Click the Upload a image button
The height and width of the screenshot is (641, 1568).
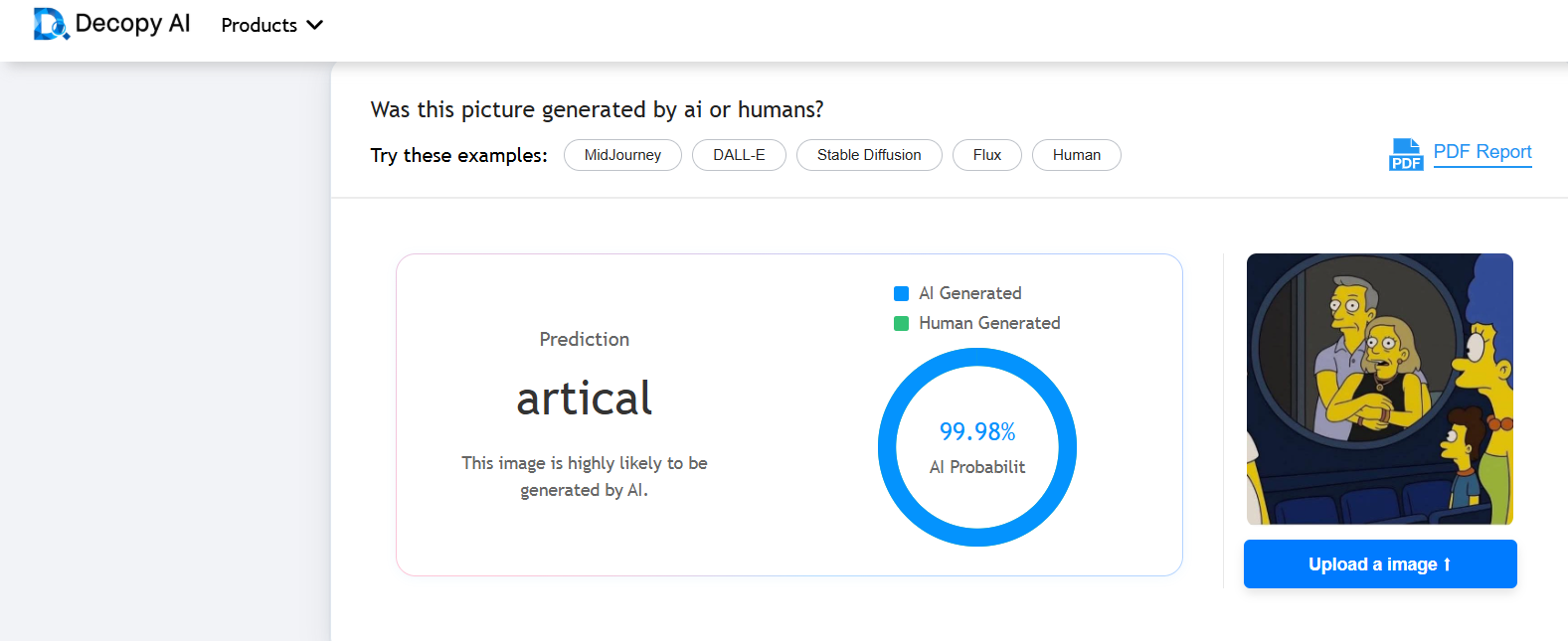[x=1380, y=564]
